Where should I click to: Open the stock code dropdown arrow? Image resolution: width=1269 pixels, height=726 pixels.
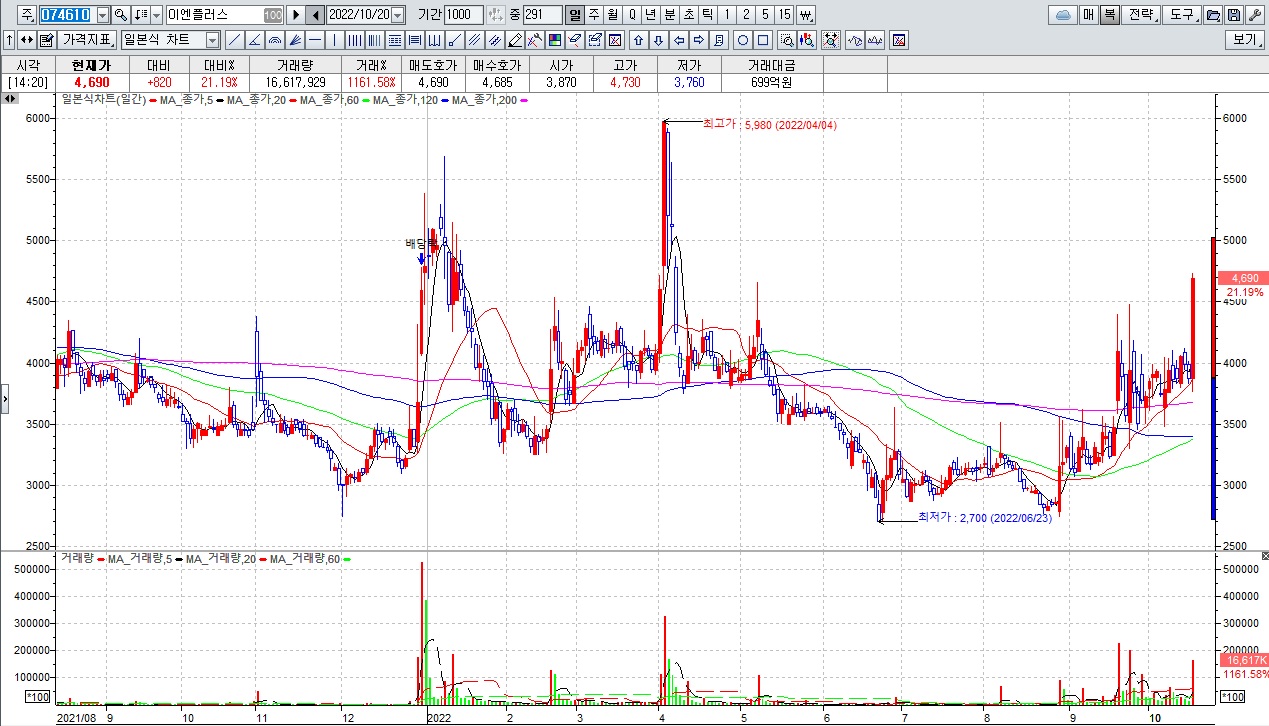tap(103, 15)
